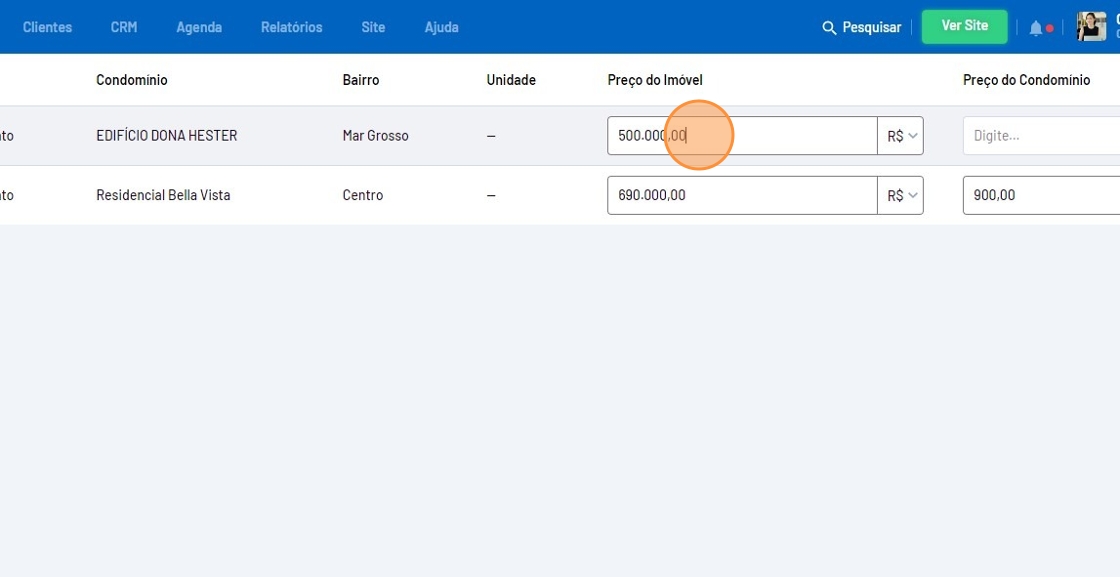Click the Residencial Bella Vista condominium name
The width and height of the screenshot is (1120, 577).
(163, 196)
